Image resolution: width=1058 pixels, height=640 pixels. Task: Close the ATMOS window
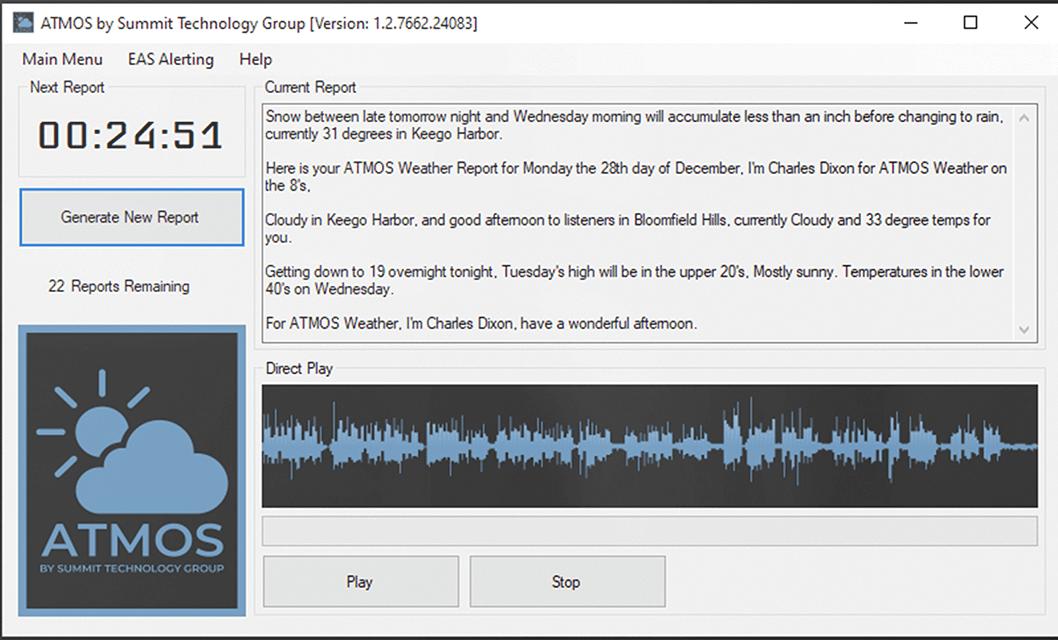pos(1031,23)
